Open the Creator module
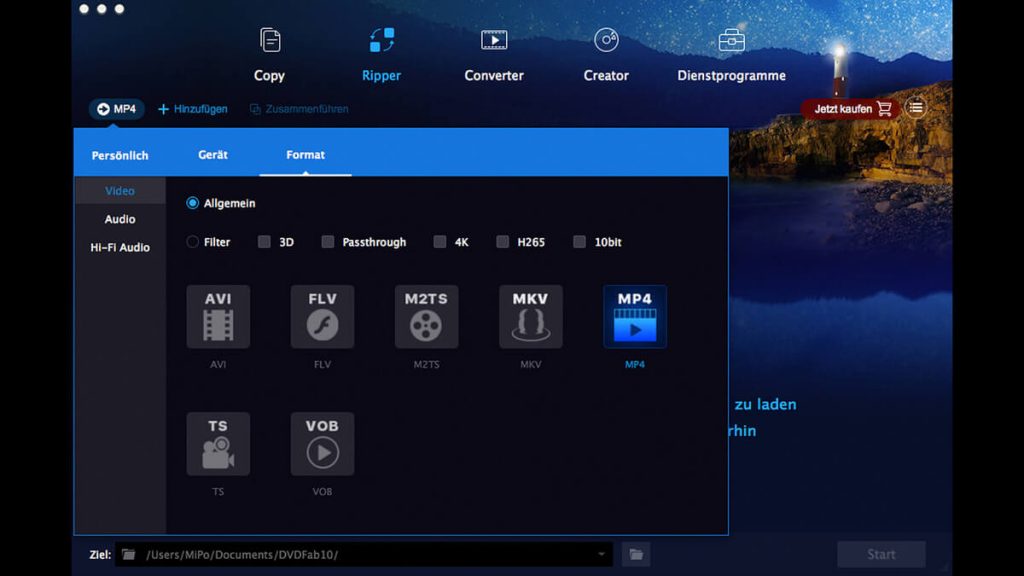The width and height of the screenshot is (1024, 576). point(606,55)
